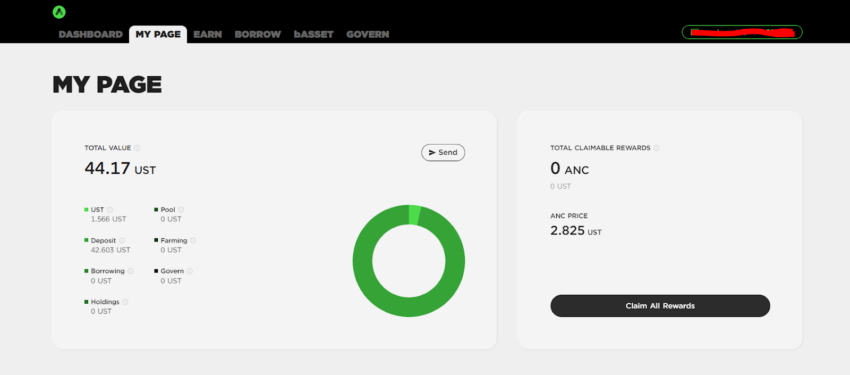The width and height of the screenshot is (850, 375).
Task: Go to the BORROW tab
Action: (257, 34)
